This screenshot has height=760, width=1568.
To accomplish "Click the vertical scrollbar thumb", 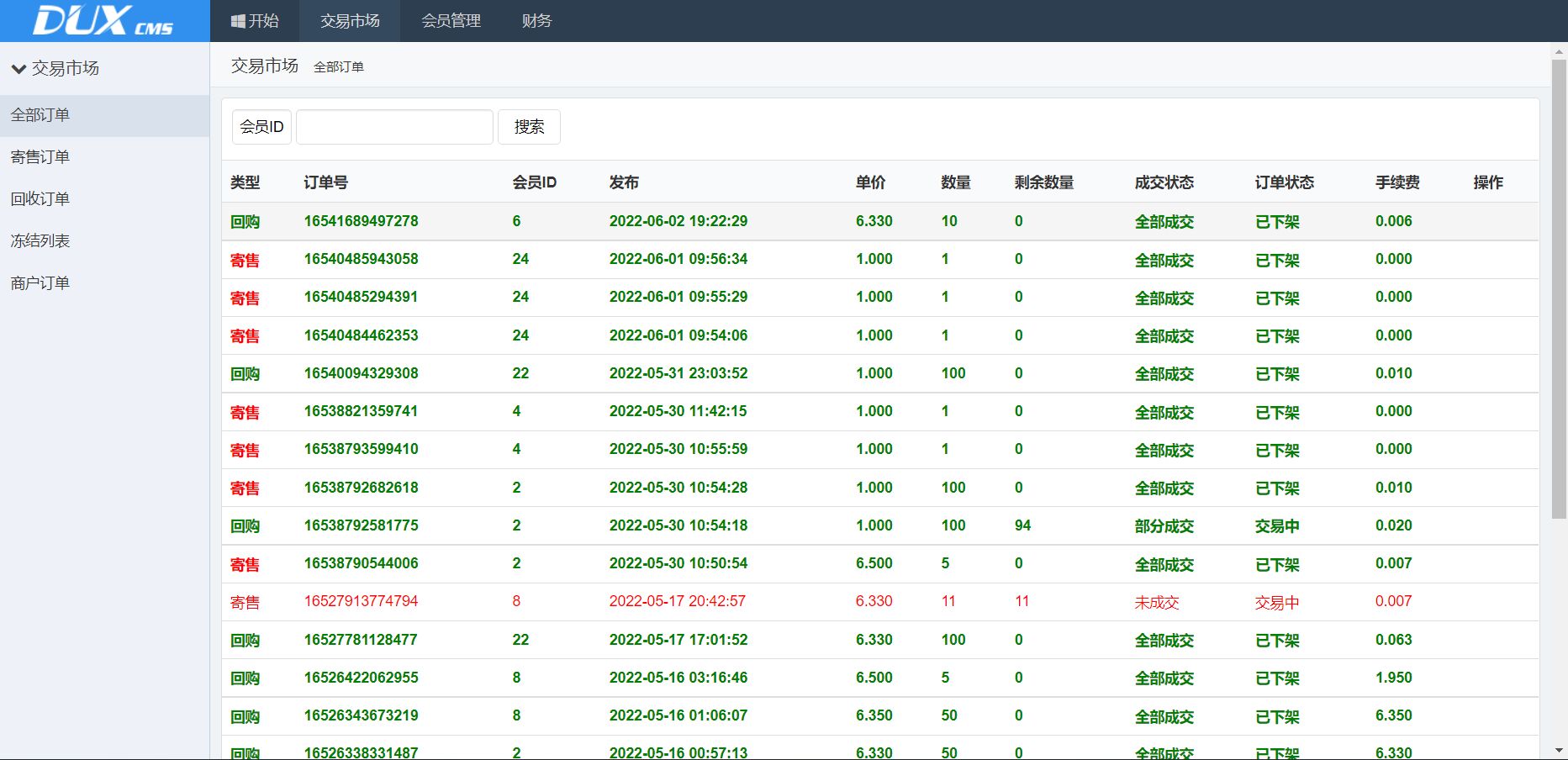I will (1559, 288).
